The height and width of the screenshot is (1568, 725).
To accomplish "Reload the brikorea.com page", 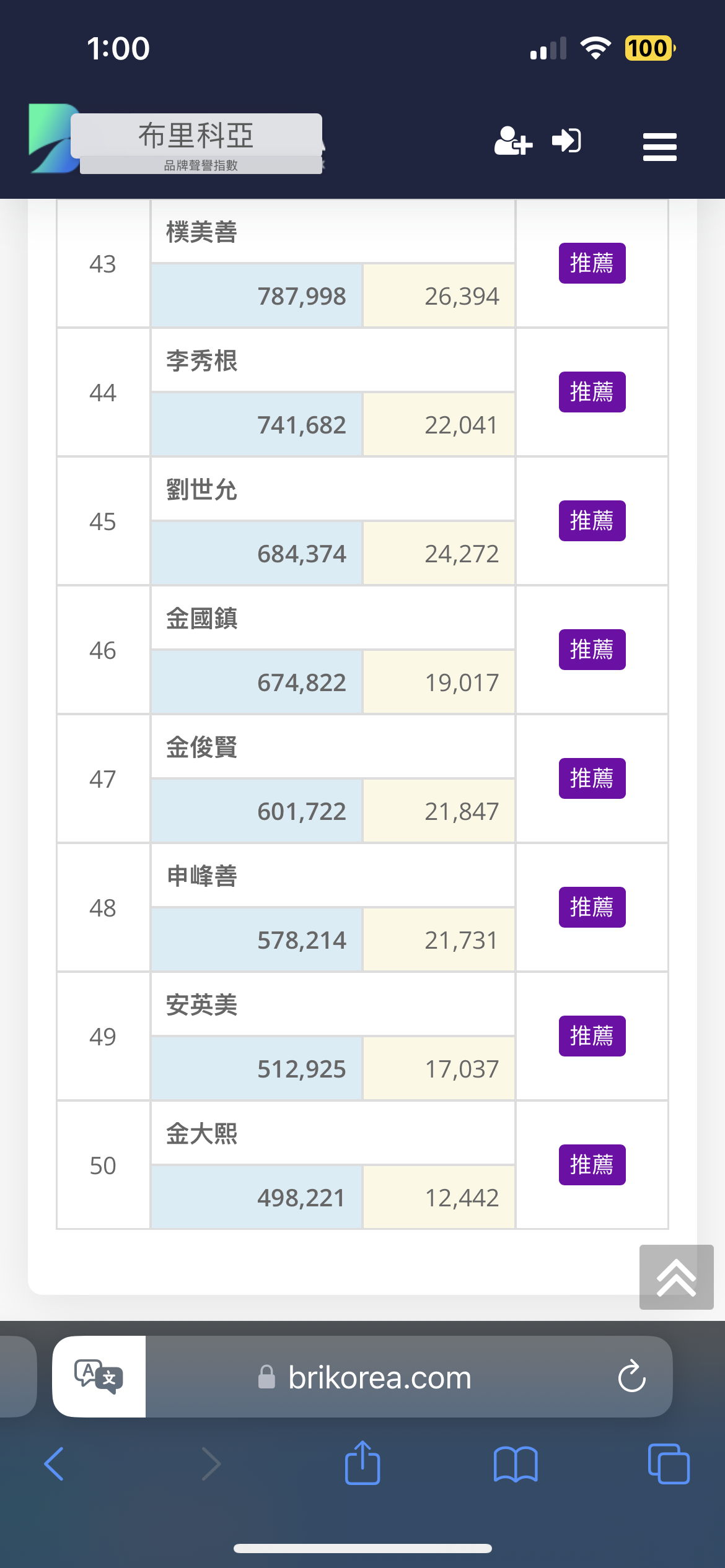I will coord(631,1377).
